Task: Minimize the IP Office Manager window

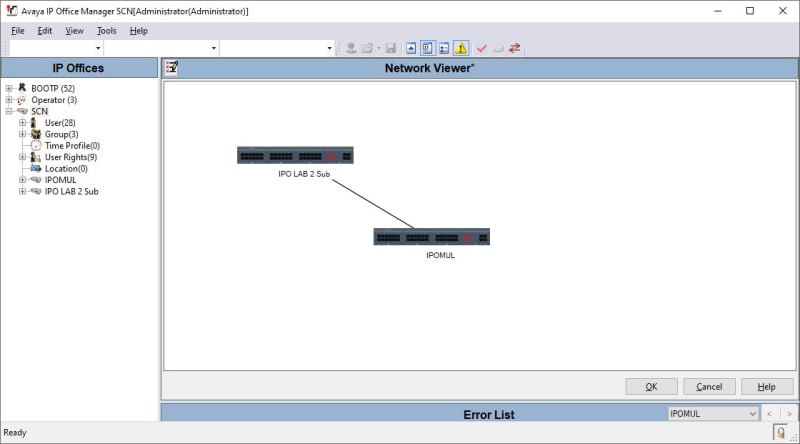Action: (718, 11)
